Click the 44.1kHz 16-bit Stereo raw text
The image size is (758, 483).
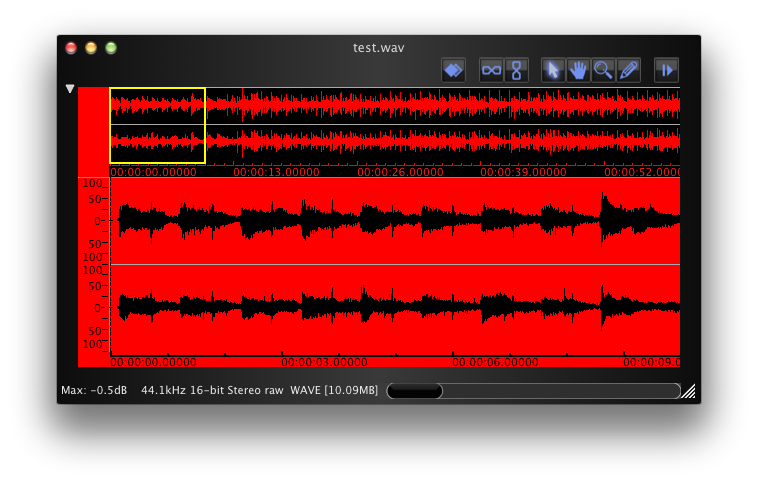click(212, 390)
